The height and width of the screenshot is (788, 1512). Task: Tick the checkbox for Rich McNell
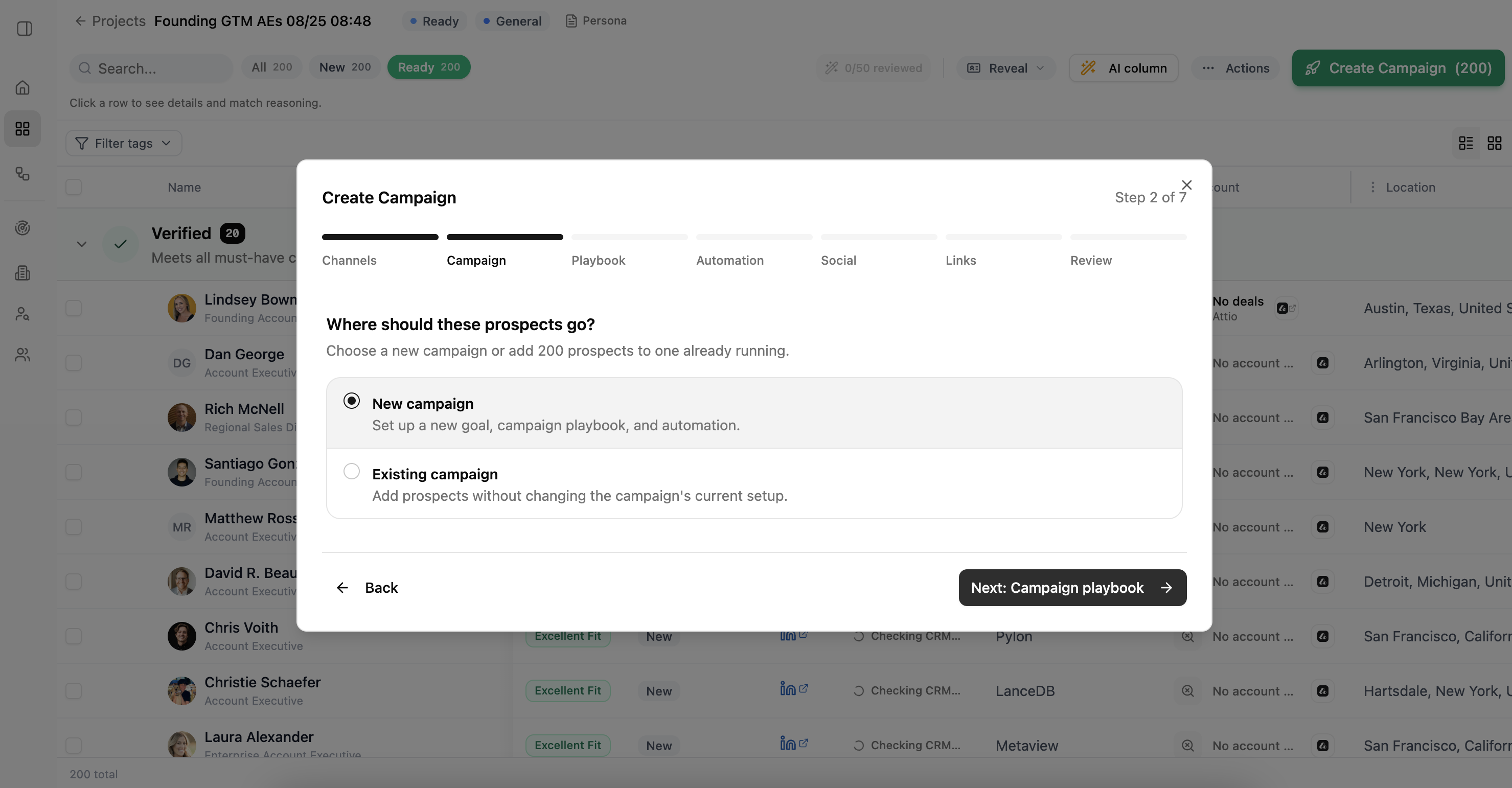74,418
